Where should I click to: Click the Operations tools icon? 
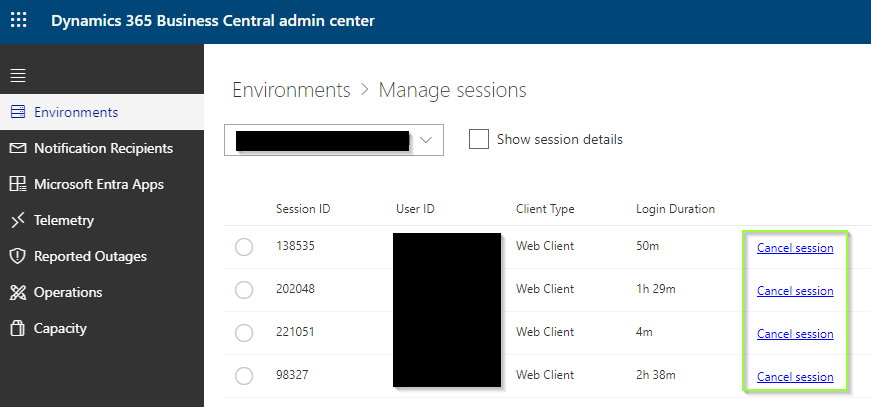tap(17, 292)
